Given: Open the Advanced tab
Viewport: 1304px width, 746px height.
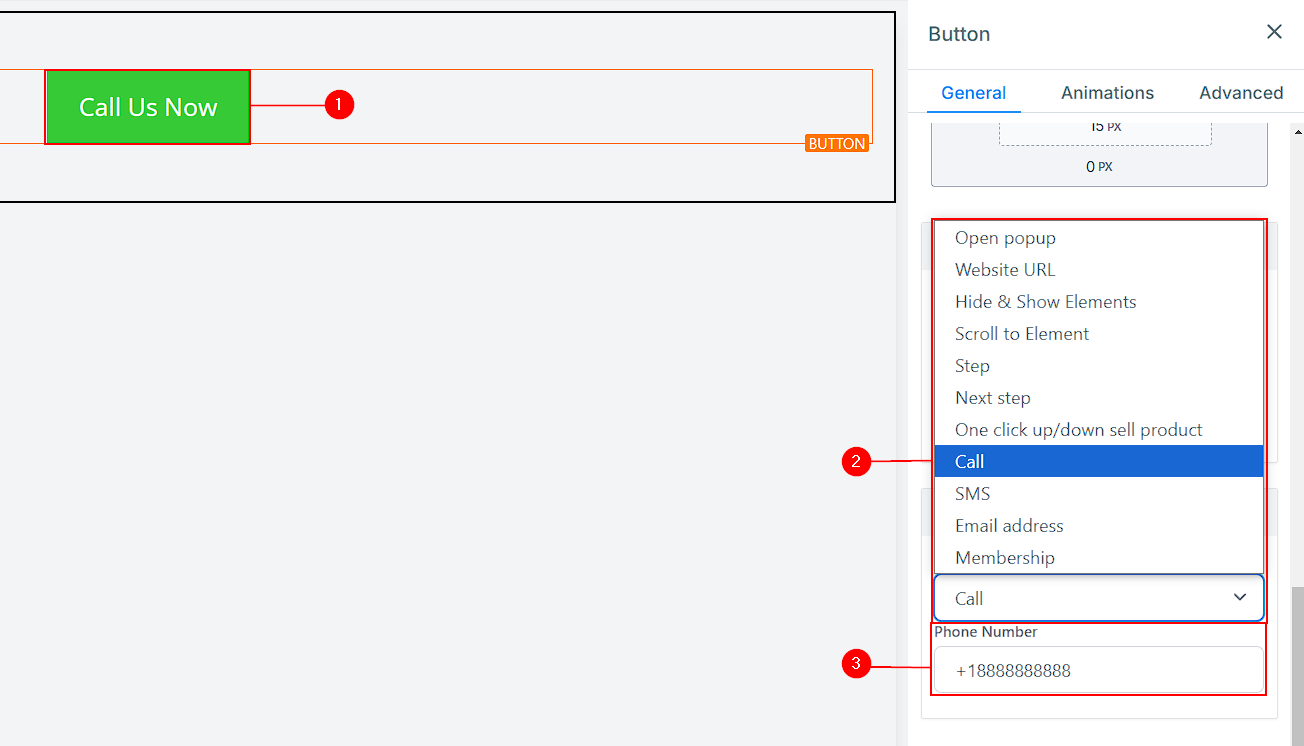Looking at the screenshot, I should click(1240, 93).
